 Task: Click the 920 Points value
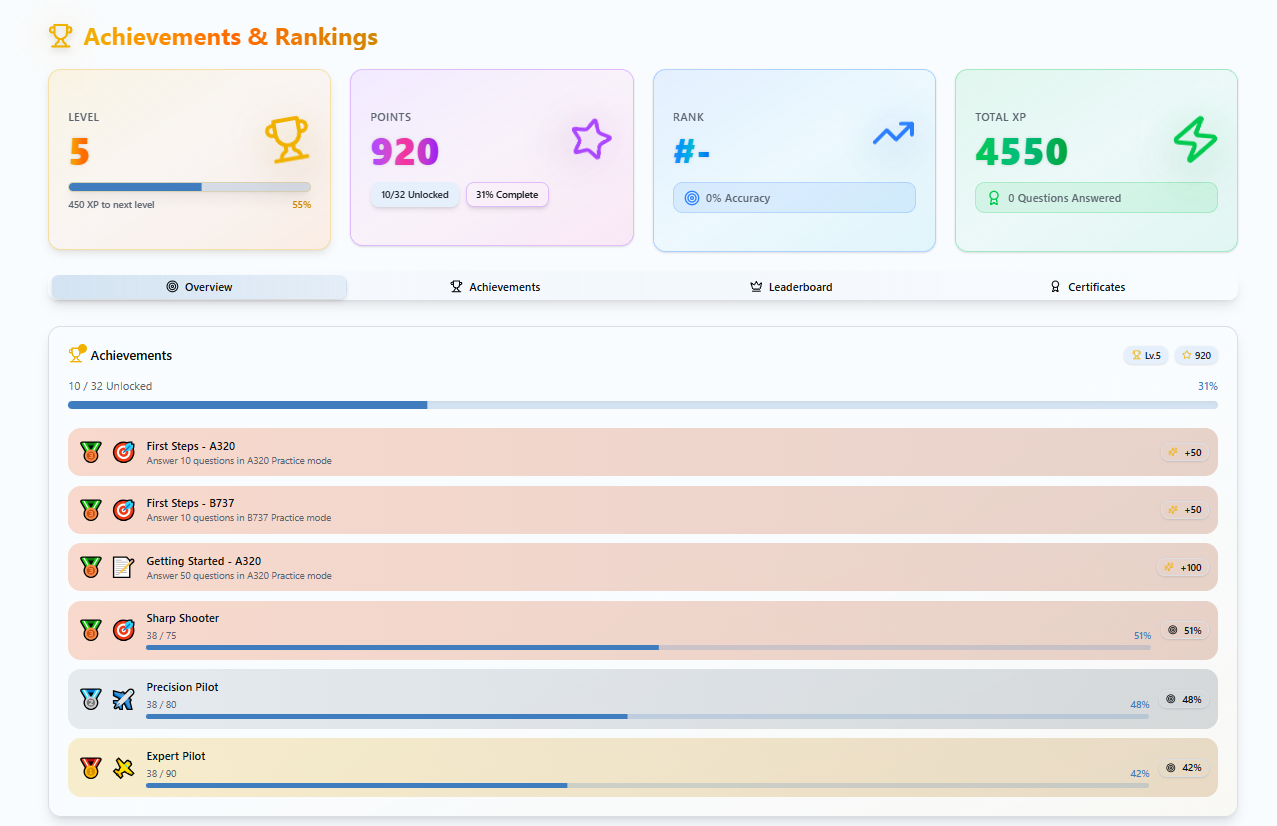pos(405,152)
